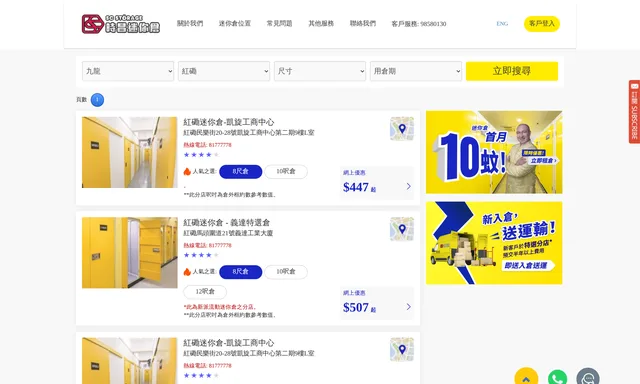Click address 紅磡馬頭圍道21號義達工業大廈
Screen dimensions: 640x384
228,233
